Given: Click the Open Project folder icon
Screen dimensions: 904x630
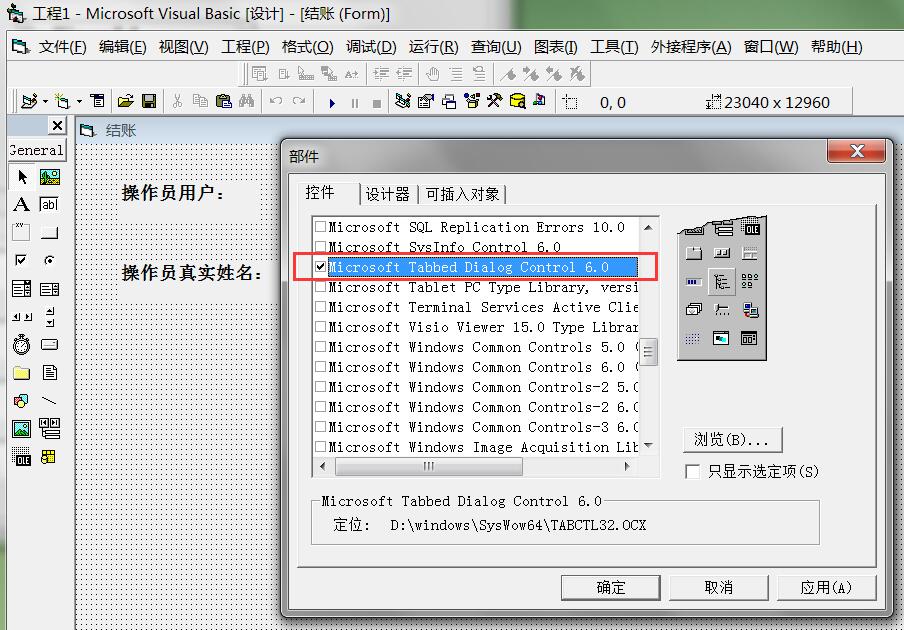Looking at the screenshot, I should tap(125, 101).
